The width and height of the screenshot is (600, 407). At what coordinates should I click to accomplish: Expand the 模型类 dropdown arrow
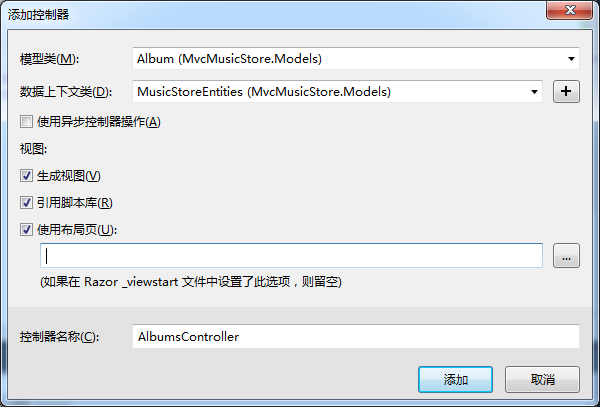(571, 59)
